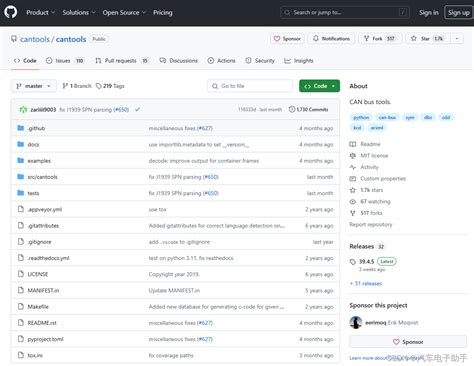Click the bell icon for Notifications
The width and height of the screenshot is (474, 366).
pos(315,38)
